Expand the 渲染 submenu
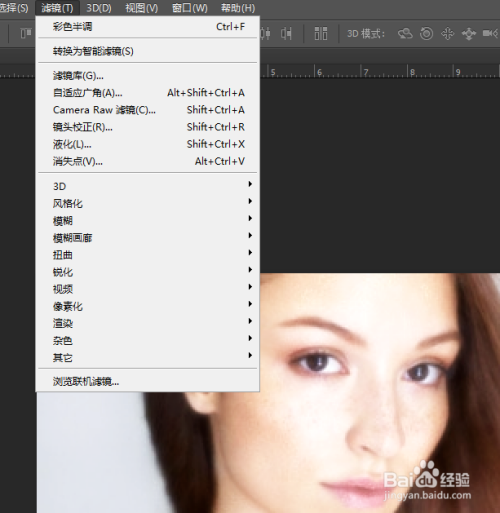Image resolution: width=500 pixels, height=513 pixels. 148,323
